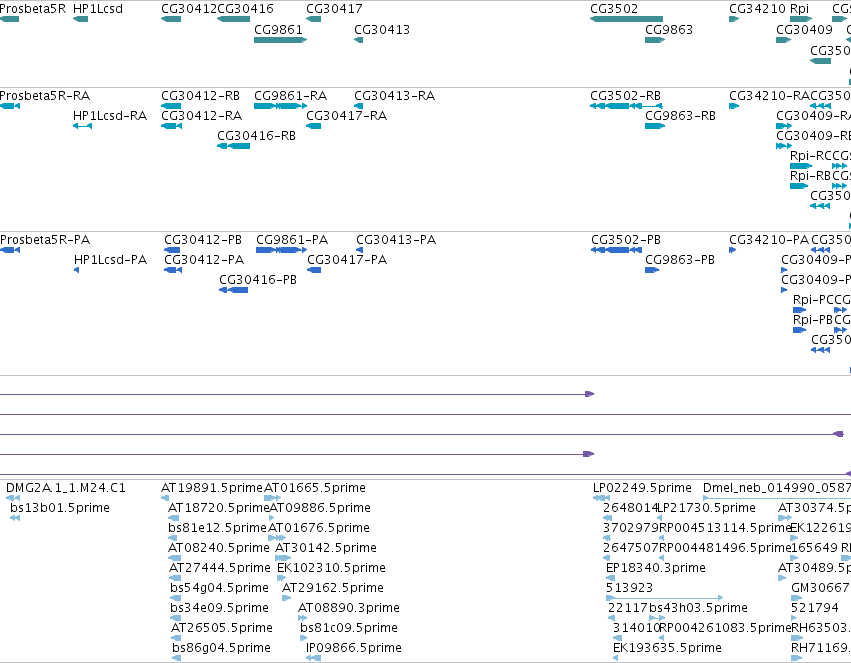Select protein label Prosbeta5R-PA
The width and height of the screenshot is (851, 663).
pos(45,240)
